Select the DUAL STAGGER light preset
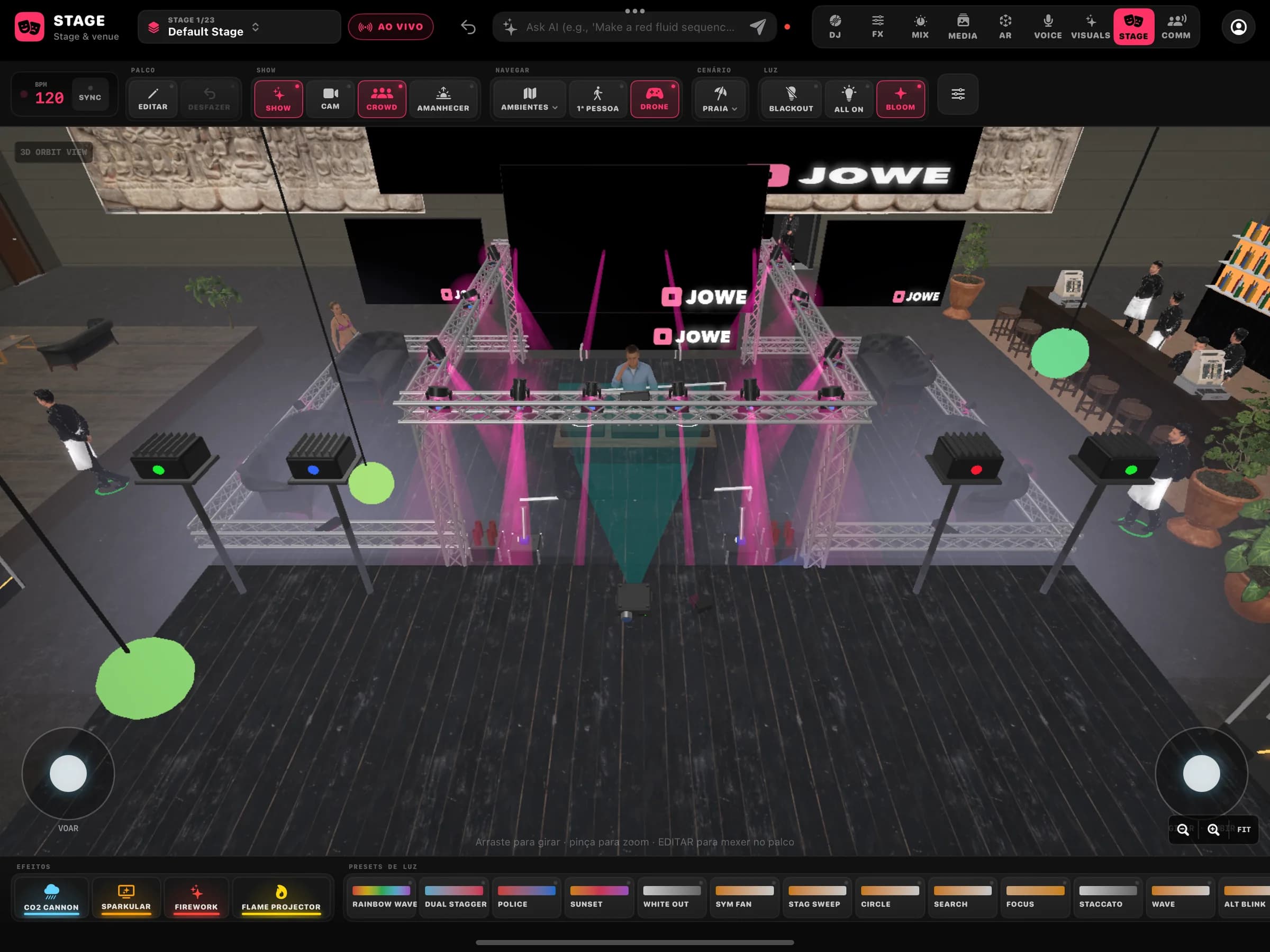The height and width of the screenshot is (952, 1270). tap(454, 898)
